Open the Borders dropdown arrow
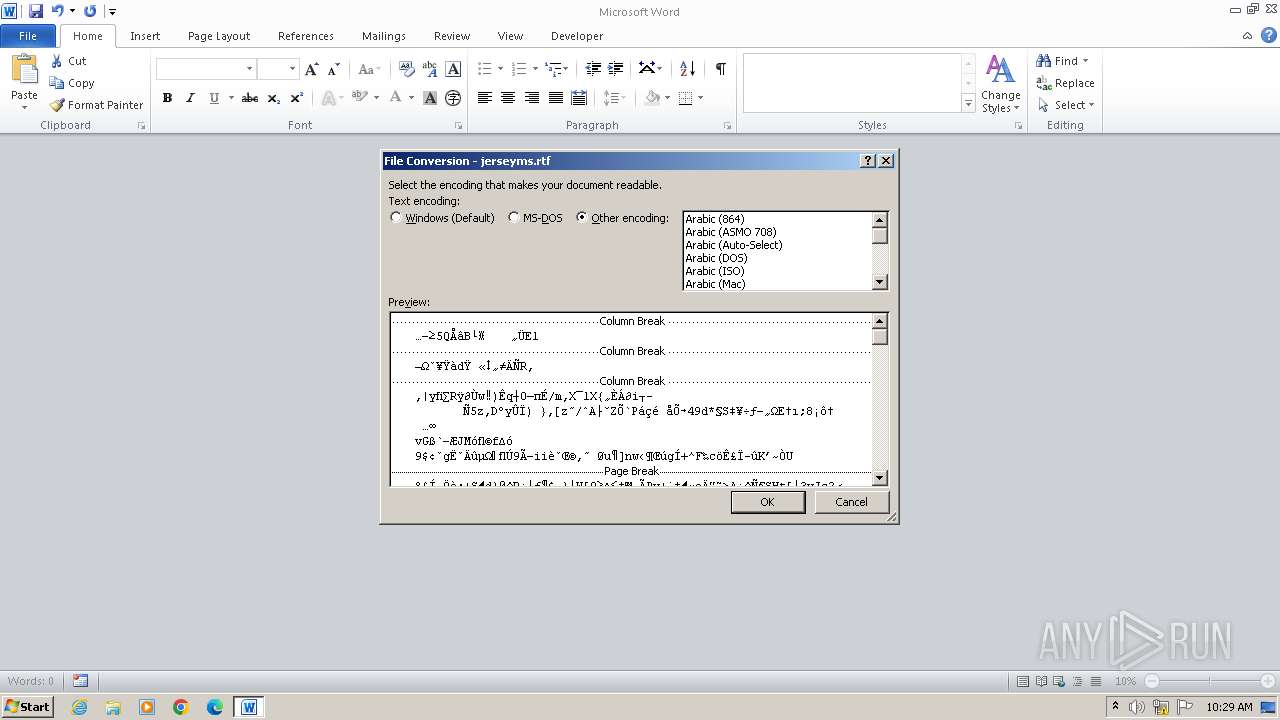The width and height of the screenshot is (1280, 720). [x=700, y=98]
